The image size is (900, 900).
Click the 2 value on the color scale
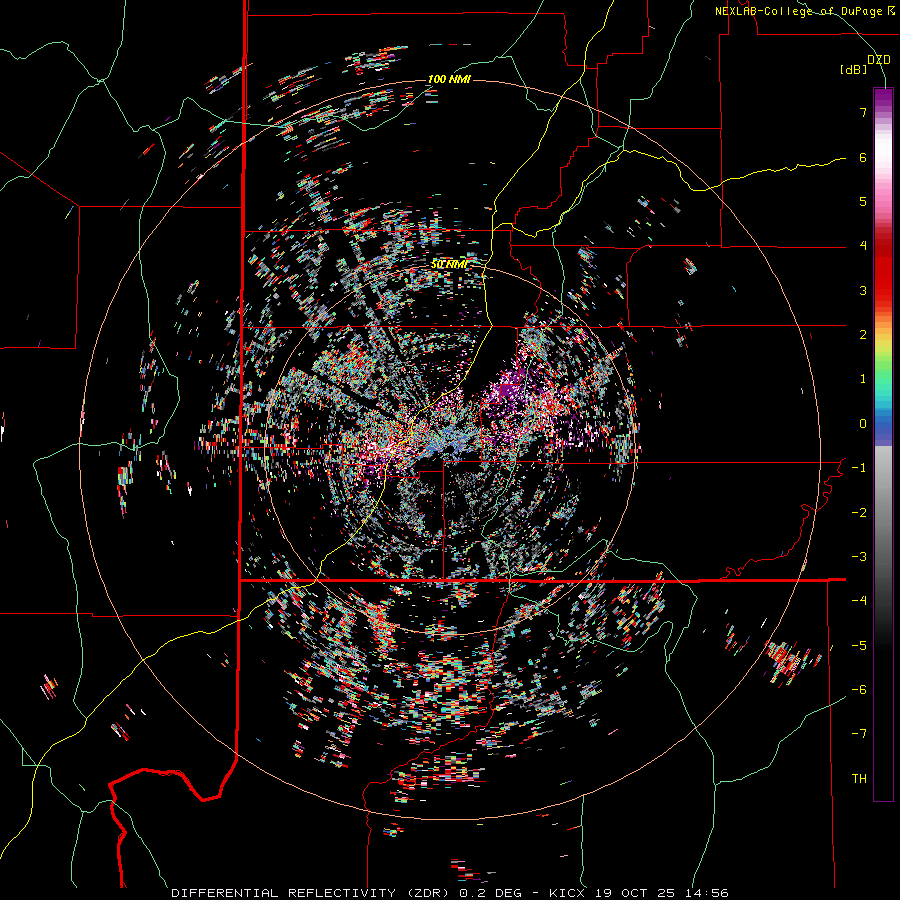863,335
